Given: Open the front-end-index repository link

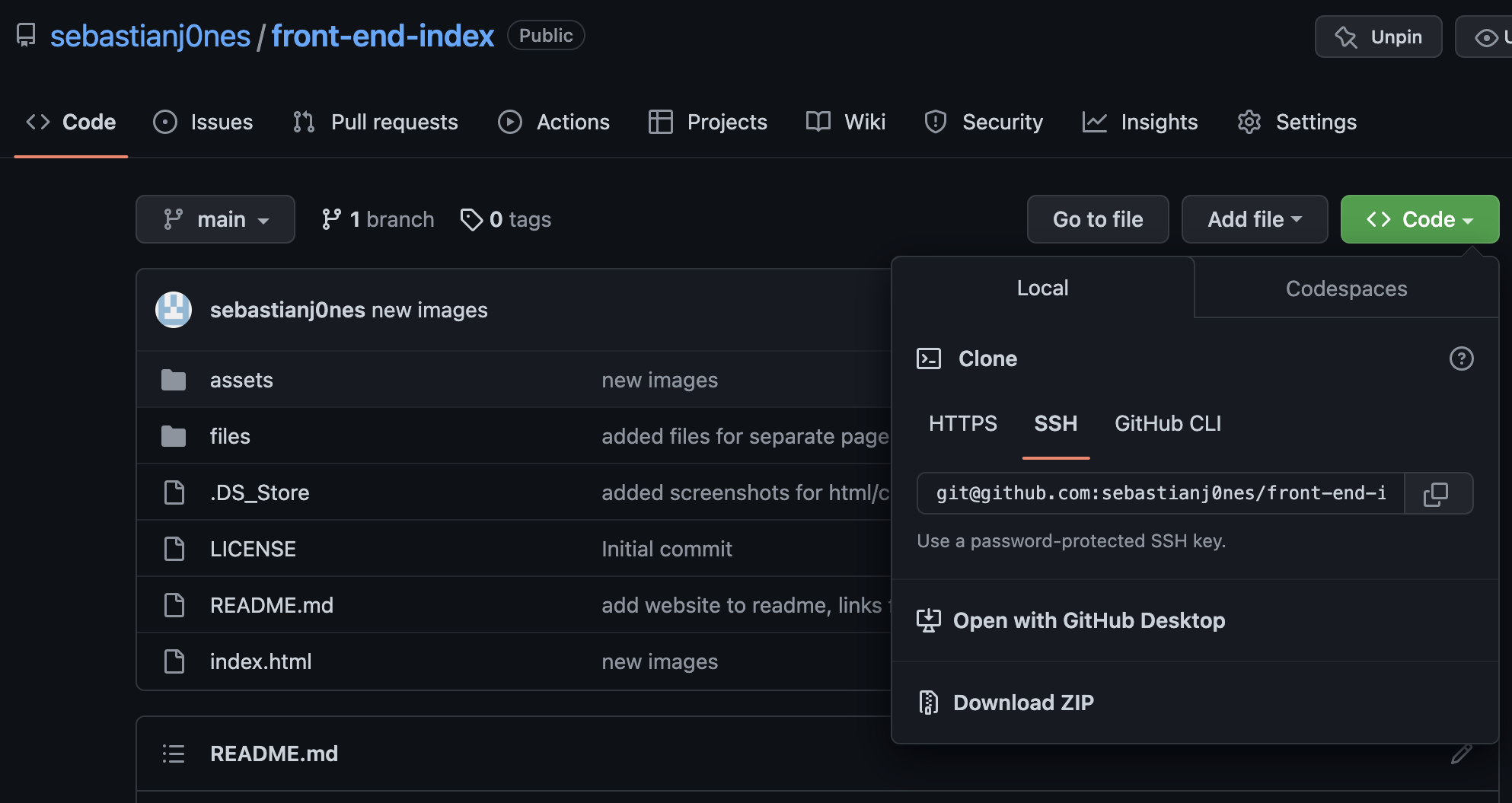Looking at the screenshot, I should pyautogui.click(x=382, y=36).
